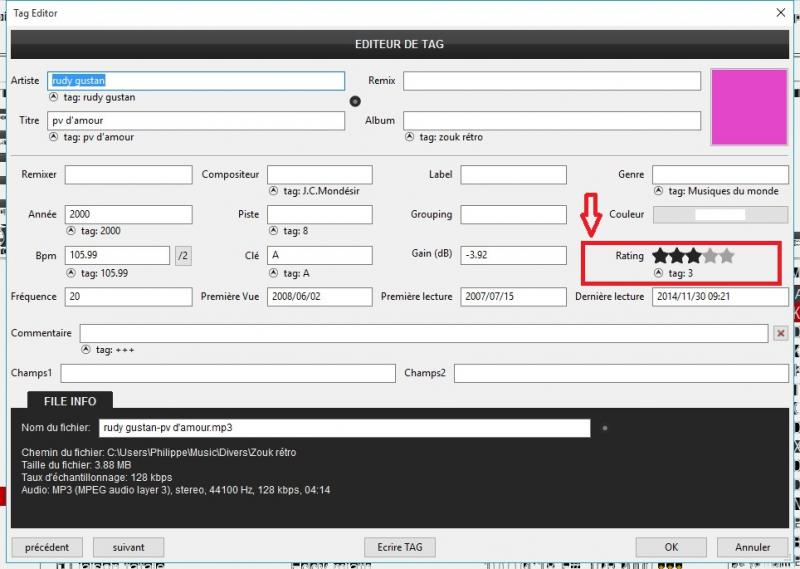
Task: Click the pink cover art thumbnail
Action: click(747, 105)
